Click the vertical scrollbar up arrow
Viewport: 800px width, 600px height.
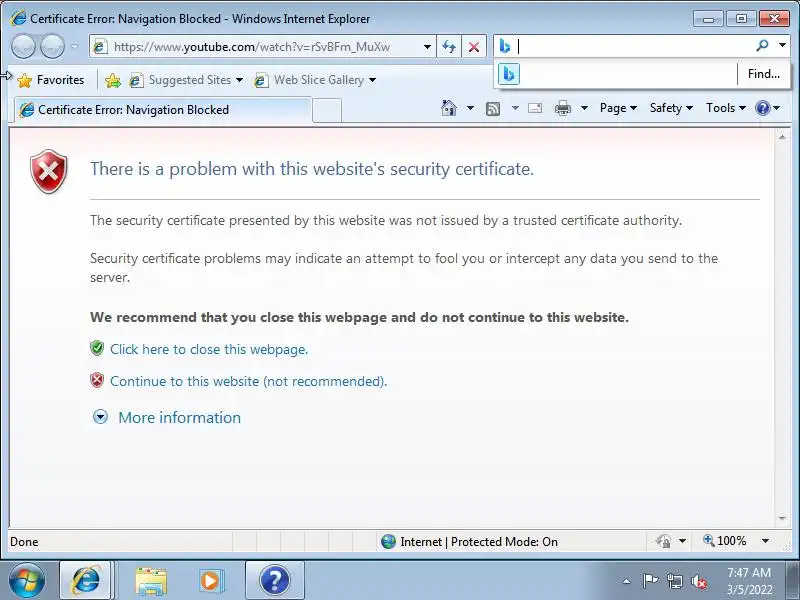pyautogui.click(x=782, y=137)
